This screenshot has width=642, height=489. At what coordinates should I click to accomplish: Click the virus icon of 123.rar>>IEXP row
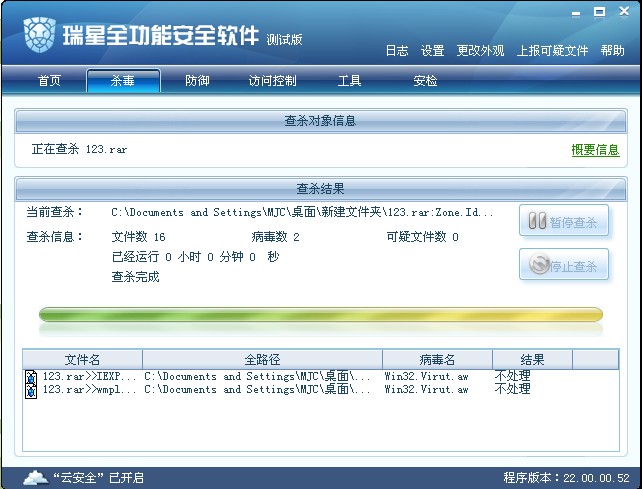(x=31, y=377)
